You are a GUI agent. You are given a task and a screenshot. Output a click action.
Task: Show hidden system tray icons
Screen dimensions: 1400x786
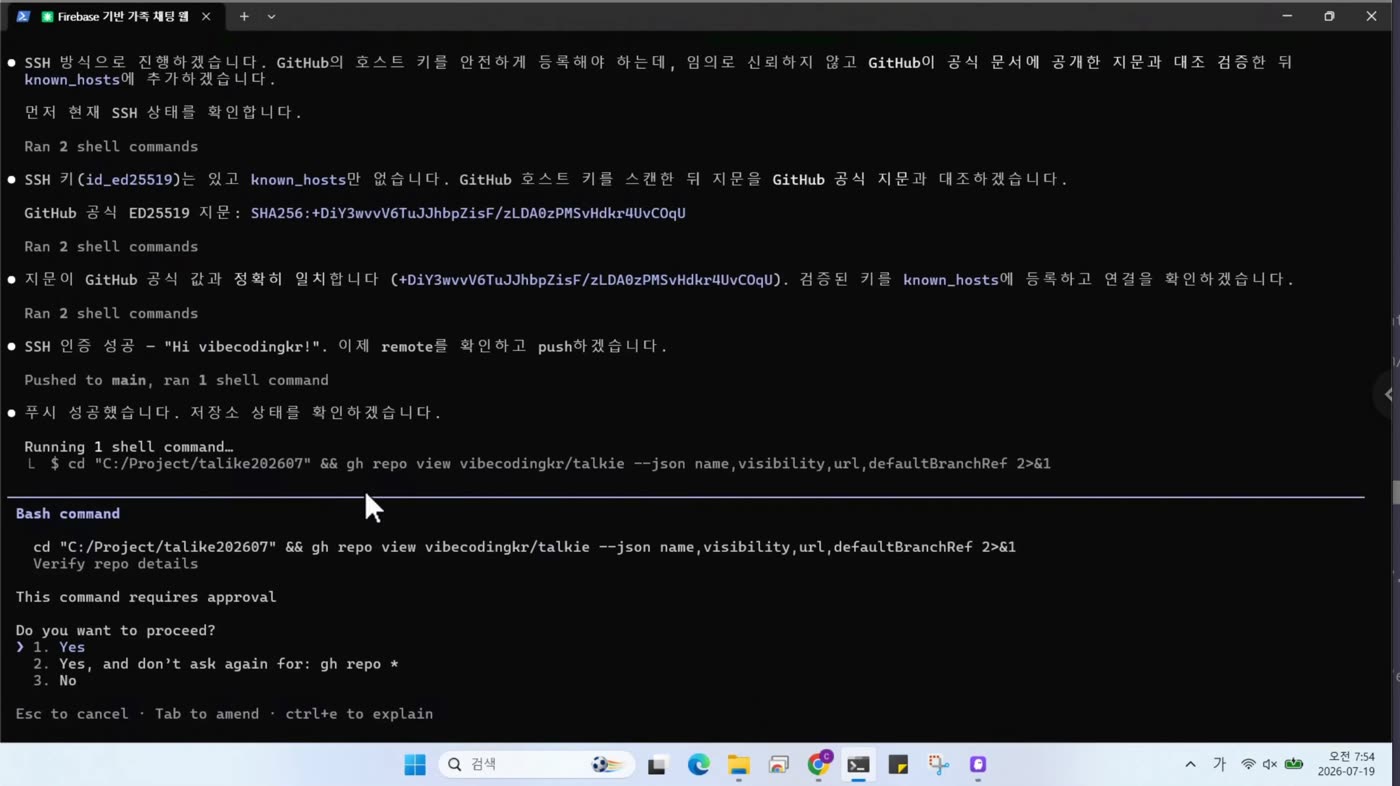tap(1190, 765)
